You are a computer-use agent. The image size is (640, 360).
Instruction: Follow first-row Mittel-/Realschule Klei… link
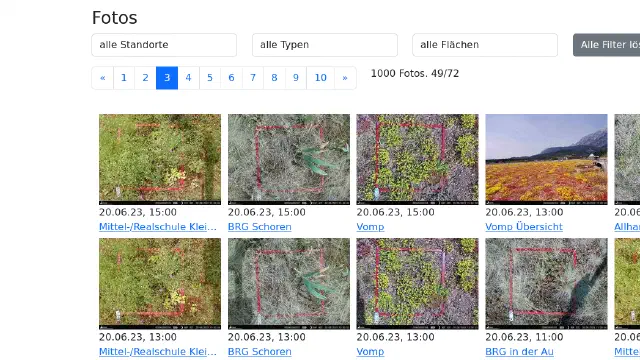click(158, 227)
